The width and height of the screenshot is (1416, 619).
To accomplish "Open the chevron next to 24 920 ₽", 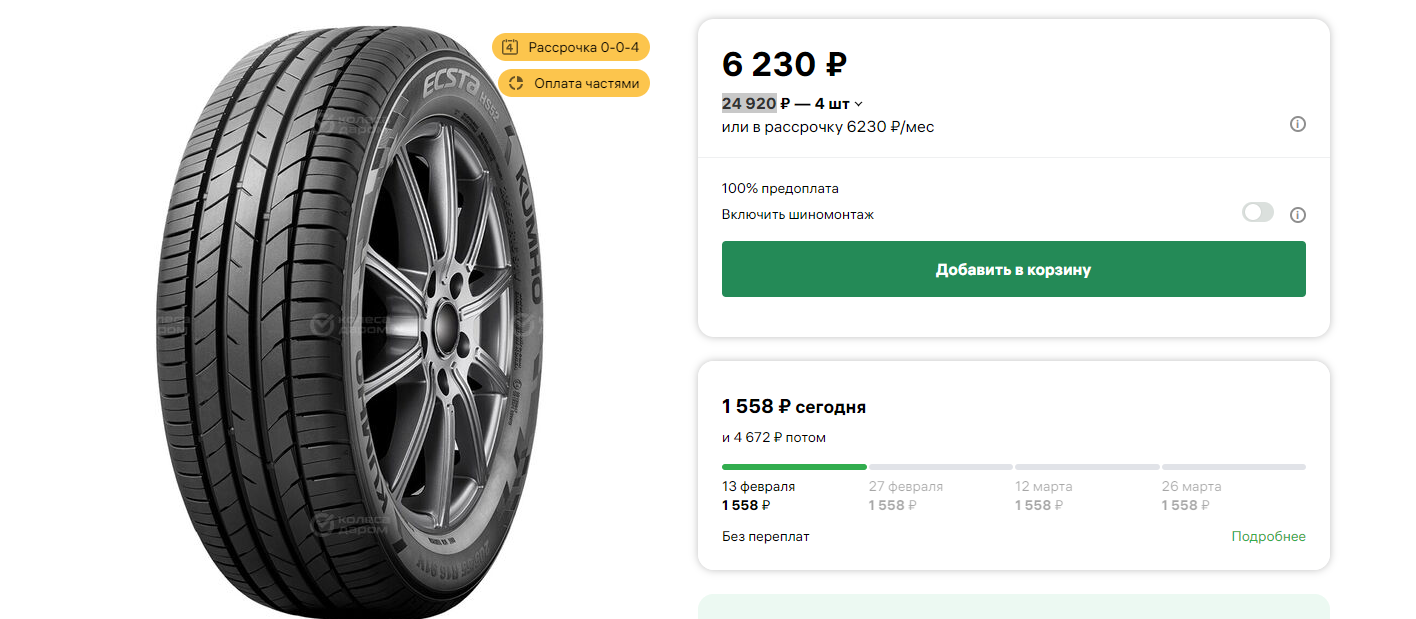I will point(858,103).
